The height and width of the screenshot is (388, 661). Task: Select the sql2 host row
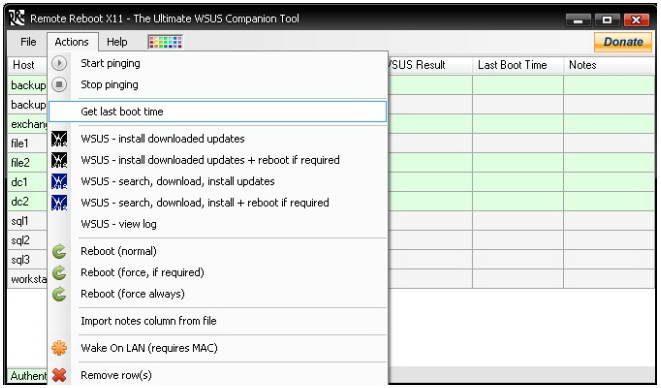point(28,240)
